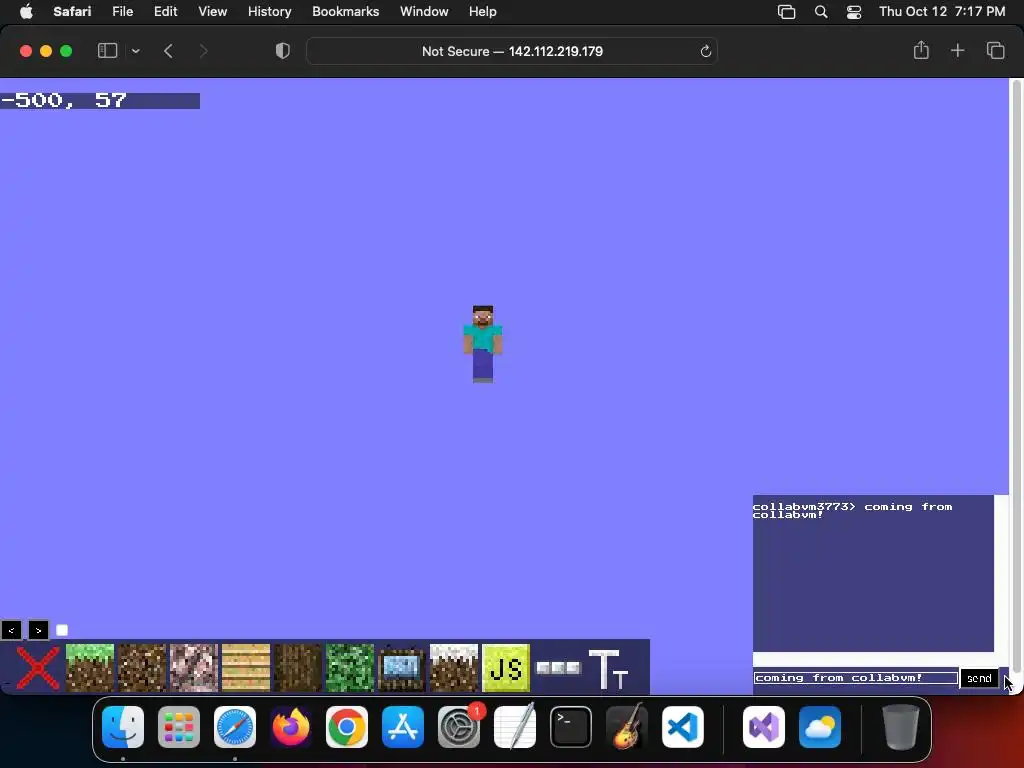Open the Window menu
1024x768 pixels.
[x=424, y=12]
